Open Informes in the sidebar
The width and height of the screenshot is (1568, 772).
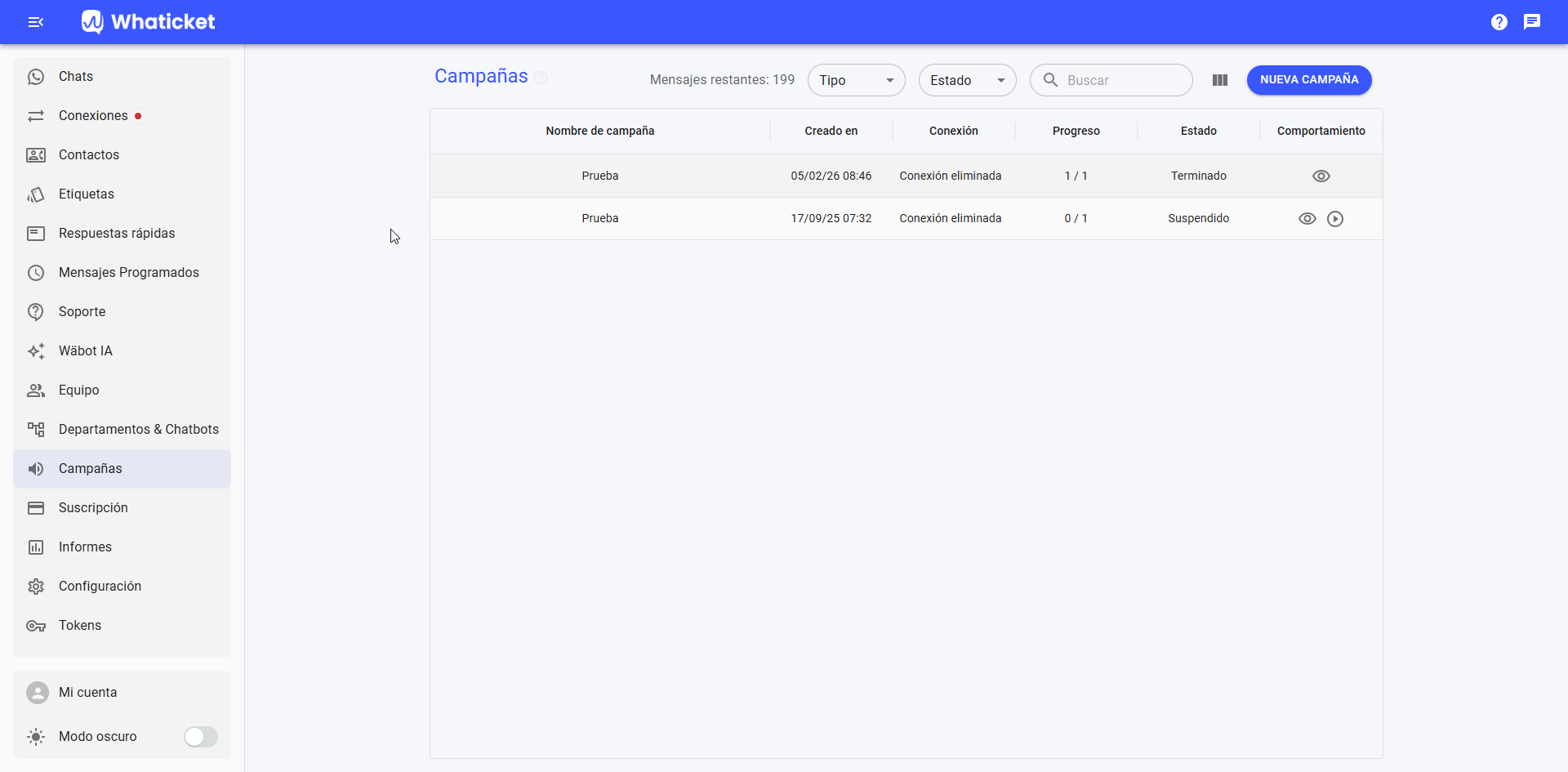tap(122, 547)
